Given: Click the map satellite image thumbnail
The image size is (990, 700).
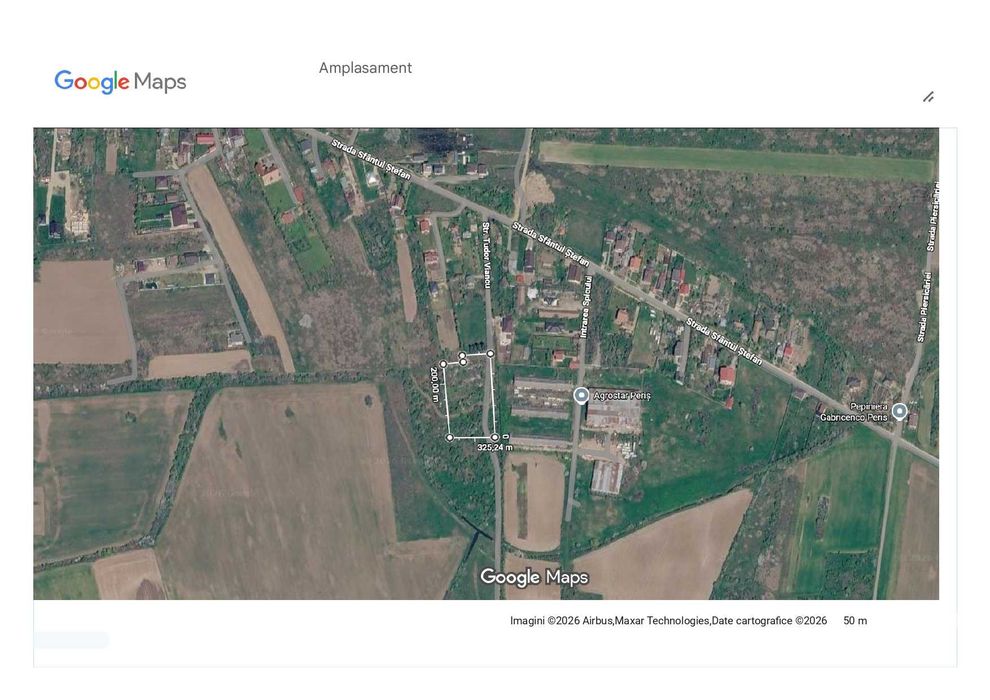Looking at the screenshot, I should click(x=486, y=364).
